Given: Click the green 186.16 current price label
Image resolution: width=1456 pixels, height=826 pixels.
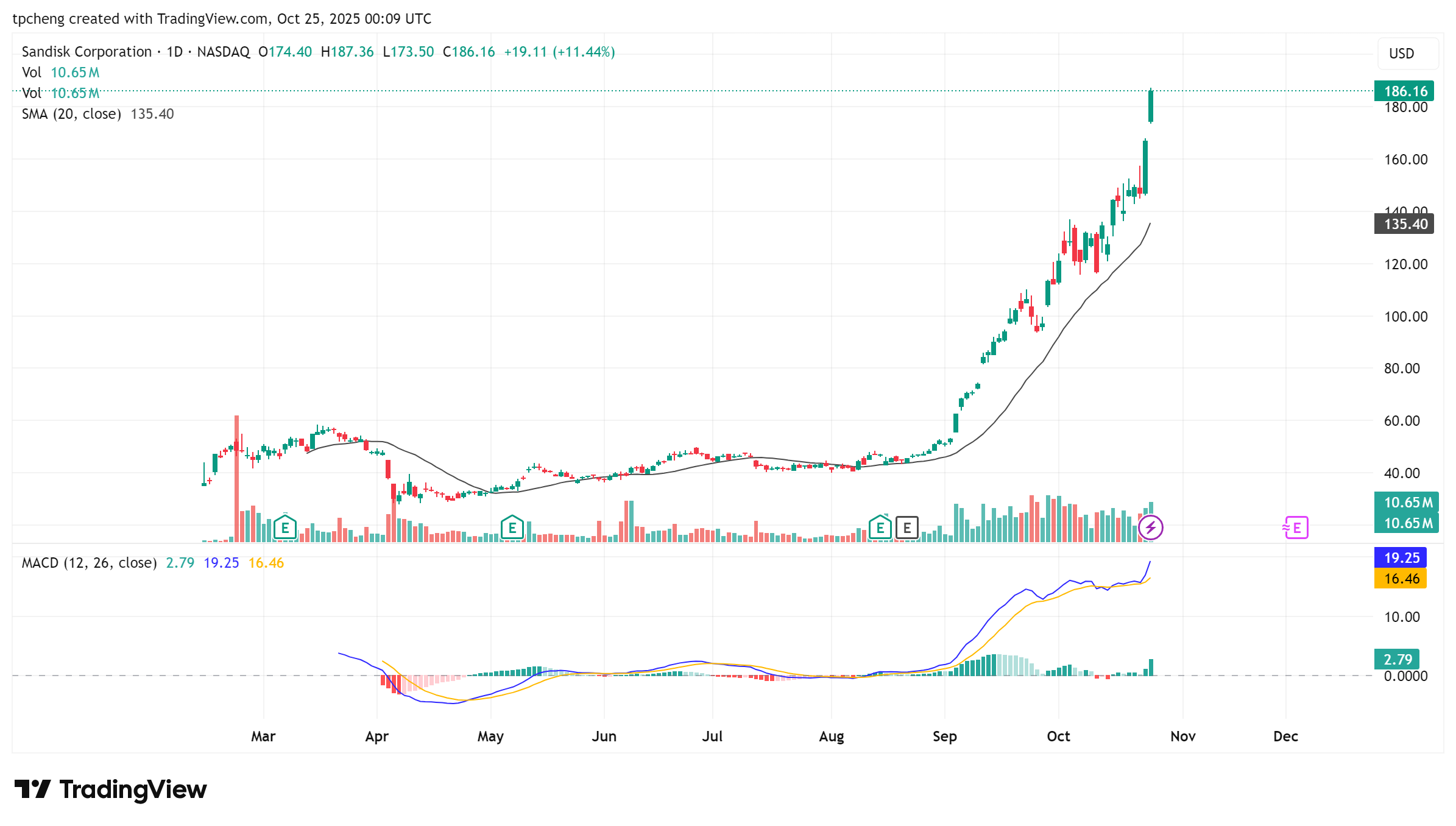Looking at the screenshot, I should (x=1404, y=91).
